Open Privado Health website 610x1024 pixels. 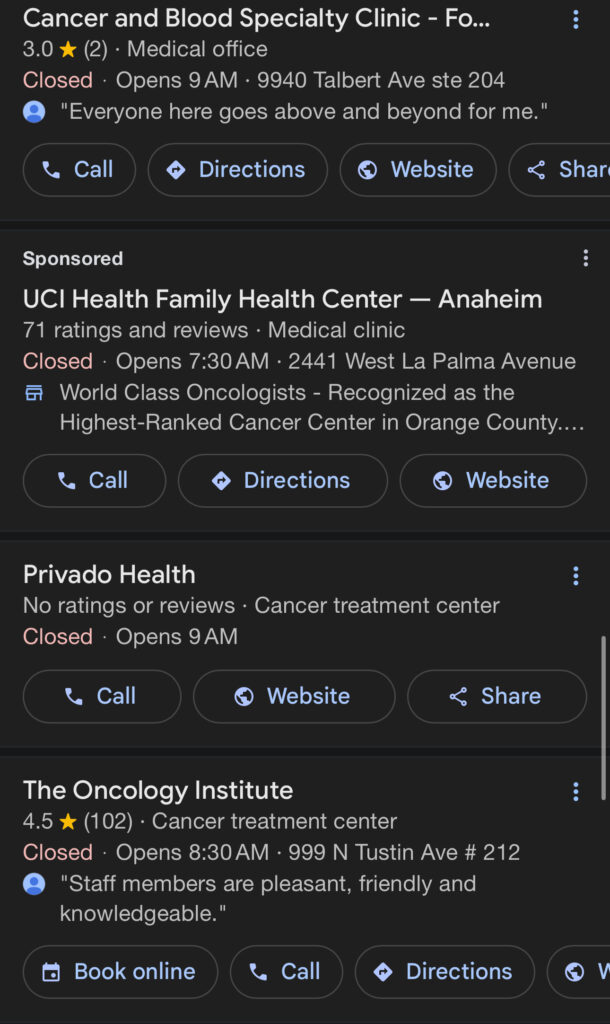(x=293, y=696)
